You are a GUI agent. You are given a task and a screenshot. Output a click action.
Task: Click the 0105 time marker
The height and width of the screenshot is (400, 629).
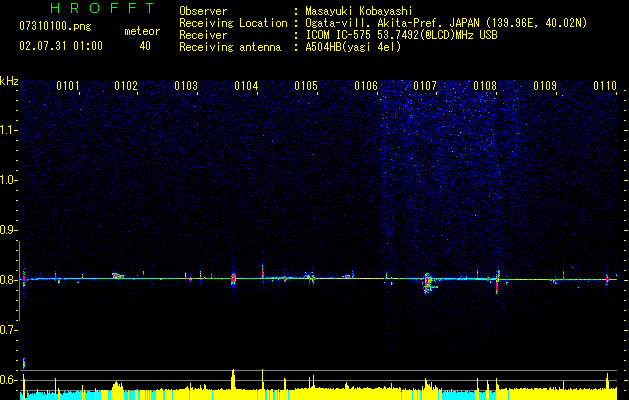(306, 86)
